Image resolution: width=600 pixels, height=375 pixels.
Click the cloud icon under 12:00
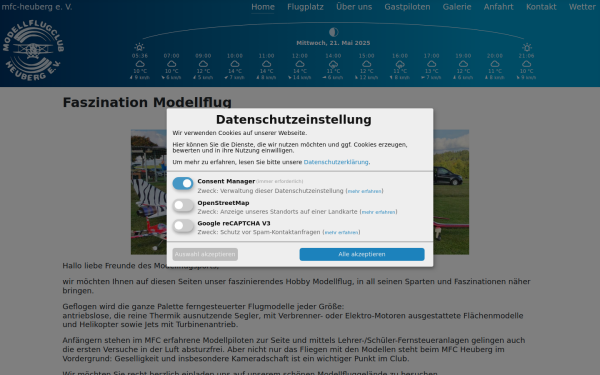300,64
